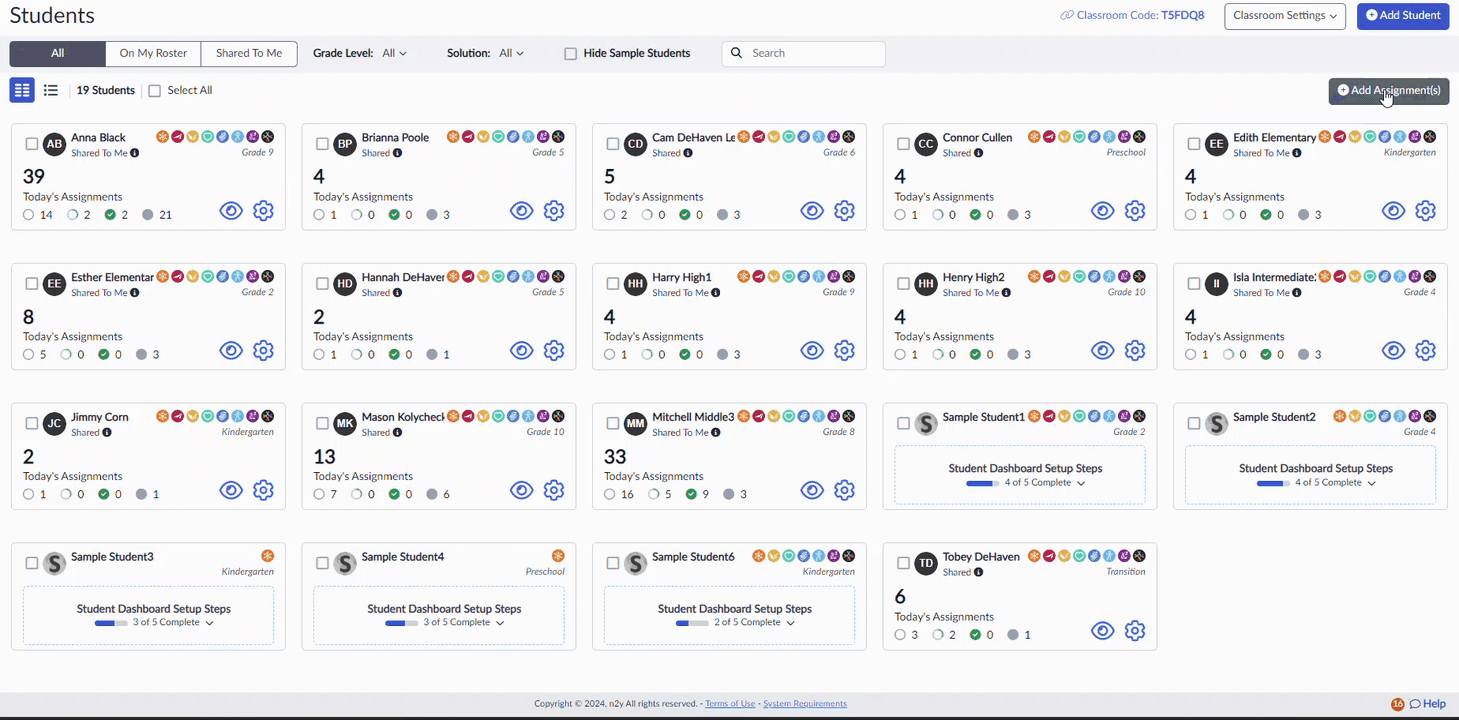
Task: Click the classroom code T5FDQ8
Action: (x=1183, y=16)
